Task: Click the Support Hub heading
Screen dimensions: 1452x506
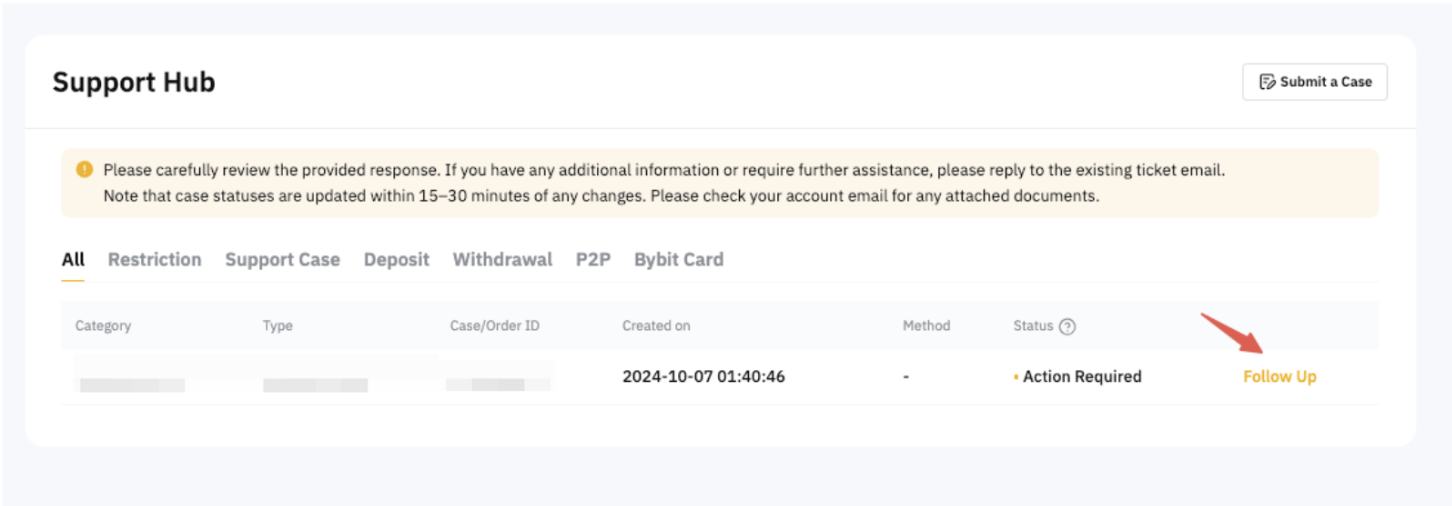Action: tap(134, 82)
